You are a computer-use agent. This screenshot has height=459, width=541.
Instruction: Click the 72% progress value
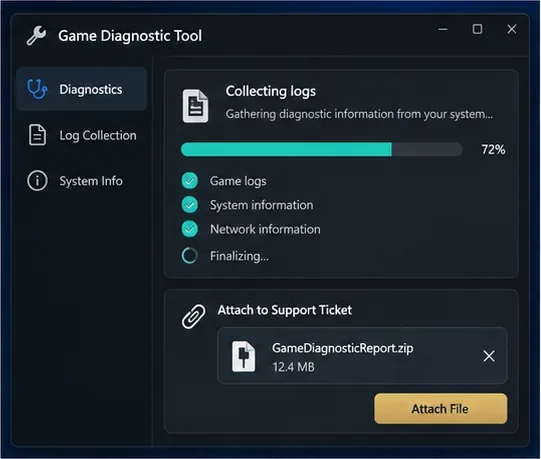493,149
